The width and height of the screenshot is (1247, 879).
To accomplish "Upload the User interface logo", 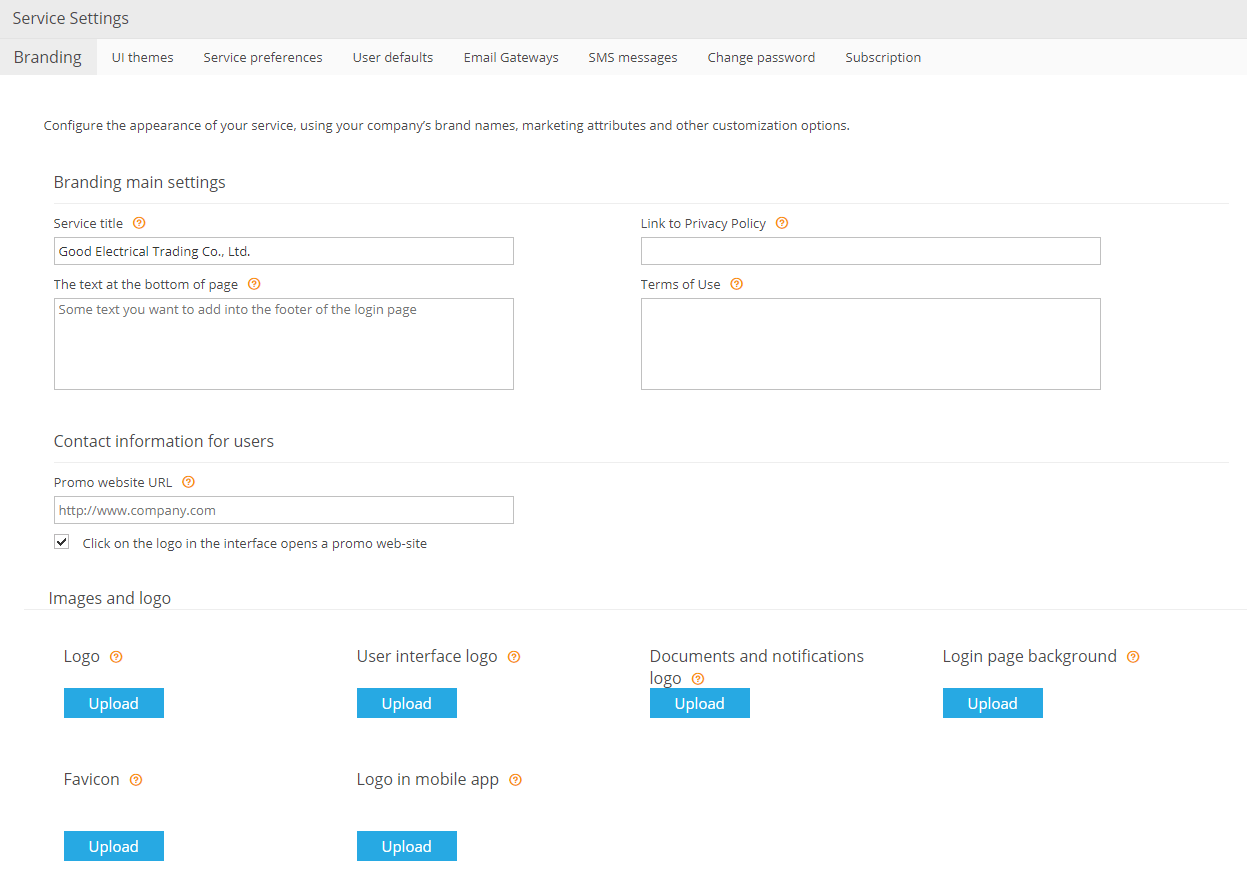I will point(407,703).
